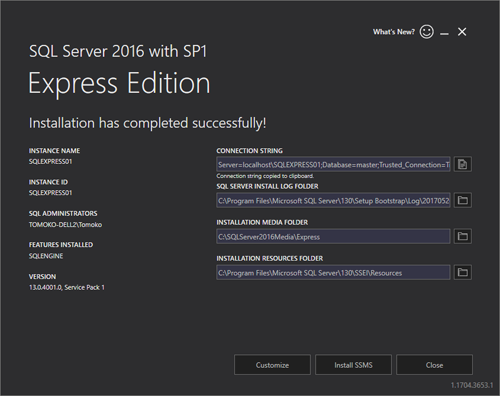Click the C:\SQLServer2016Media\Express path field
Image resolution: width=500 pixels, height=396 pixels.
[333, 236]
